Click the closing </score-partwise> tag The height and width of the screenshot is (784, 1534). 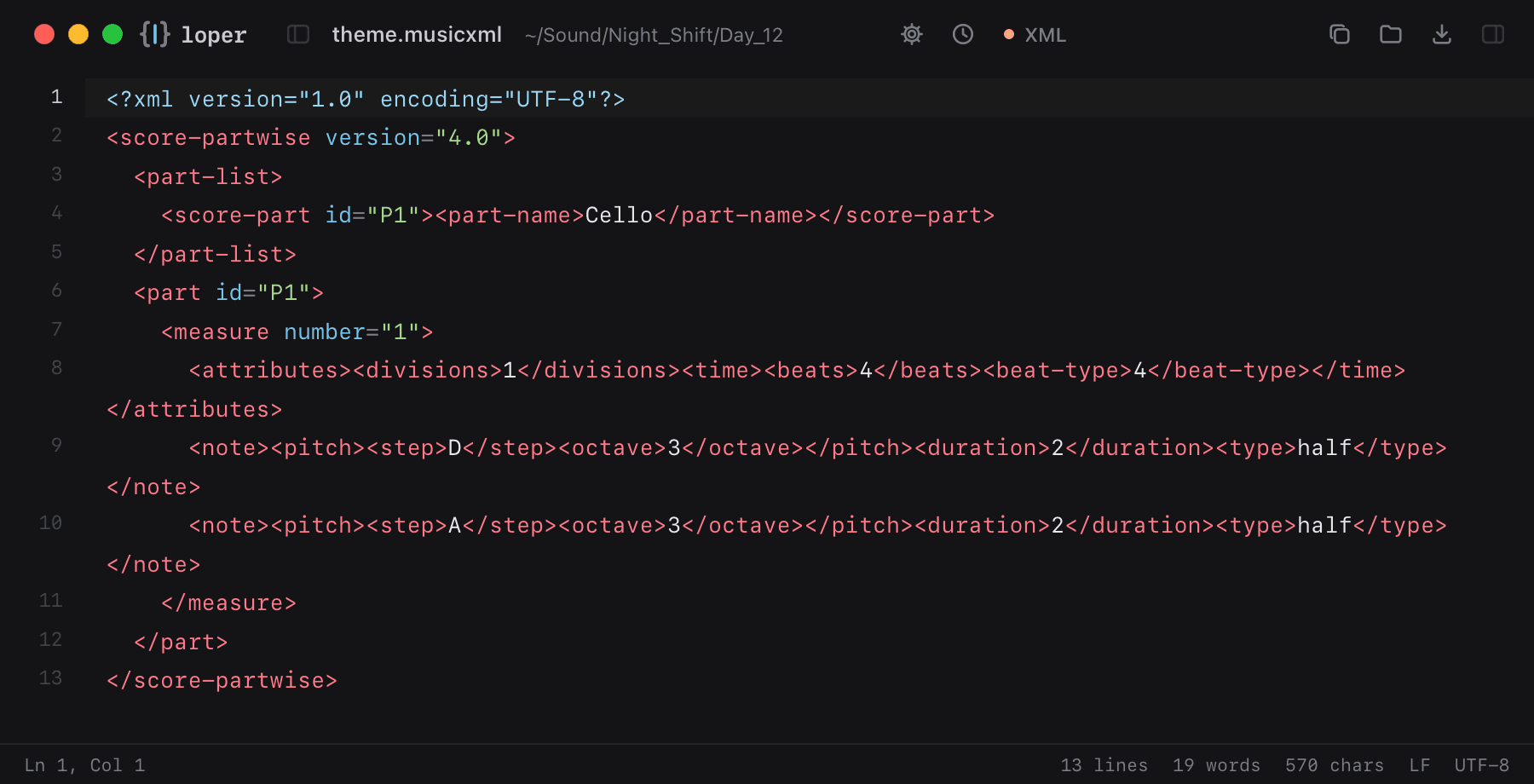222,680
